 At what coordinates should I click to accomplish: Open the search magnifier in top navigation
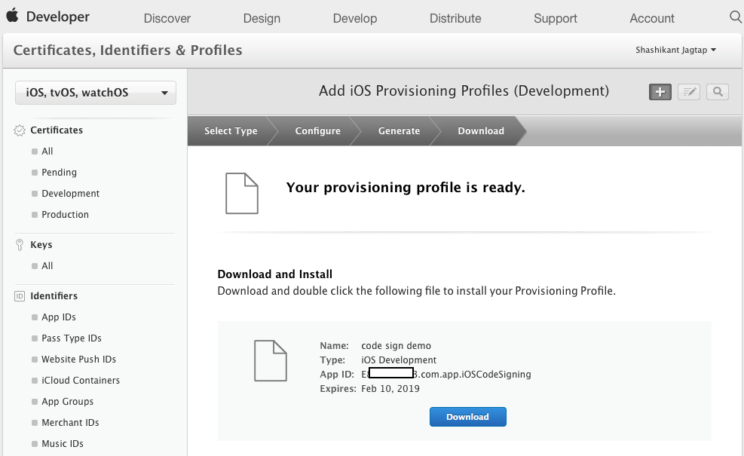pyautogui.click(x=736, y=17)
